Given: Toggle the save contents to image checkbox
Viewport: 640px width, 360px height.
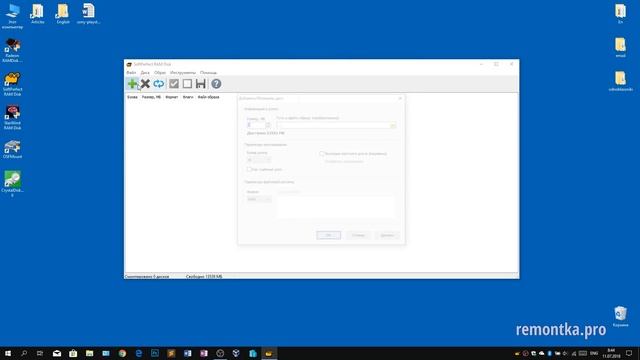Looking at the screenshot, I should coord(322,153).
